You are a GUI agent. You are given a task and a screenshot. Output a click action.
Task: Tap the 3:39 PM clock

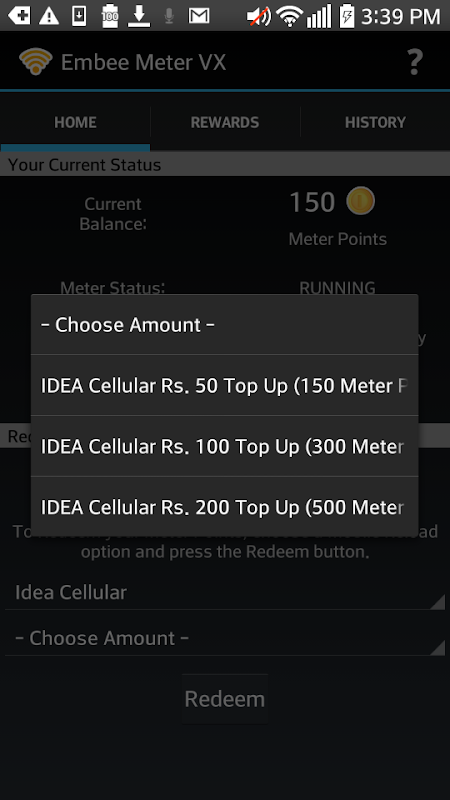pos(401,16)
